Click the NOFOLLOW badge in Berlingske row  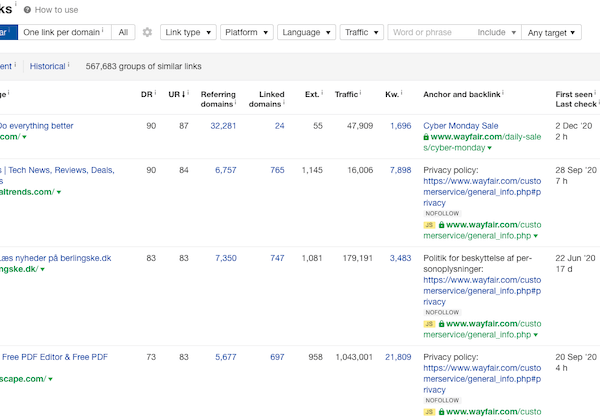coord(441,311)
